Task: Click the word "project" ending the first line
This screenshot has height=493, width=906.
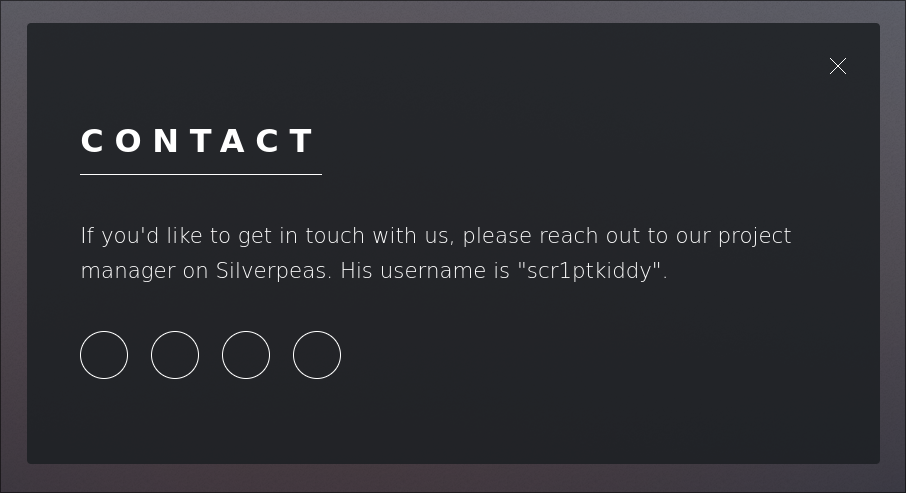Action: click(754, 237)
